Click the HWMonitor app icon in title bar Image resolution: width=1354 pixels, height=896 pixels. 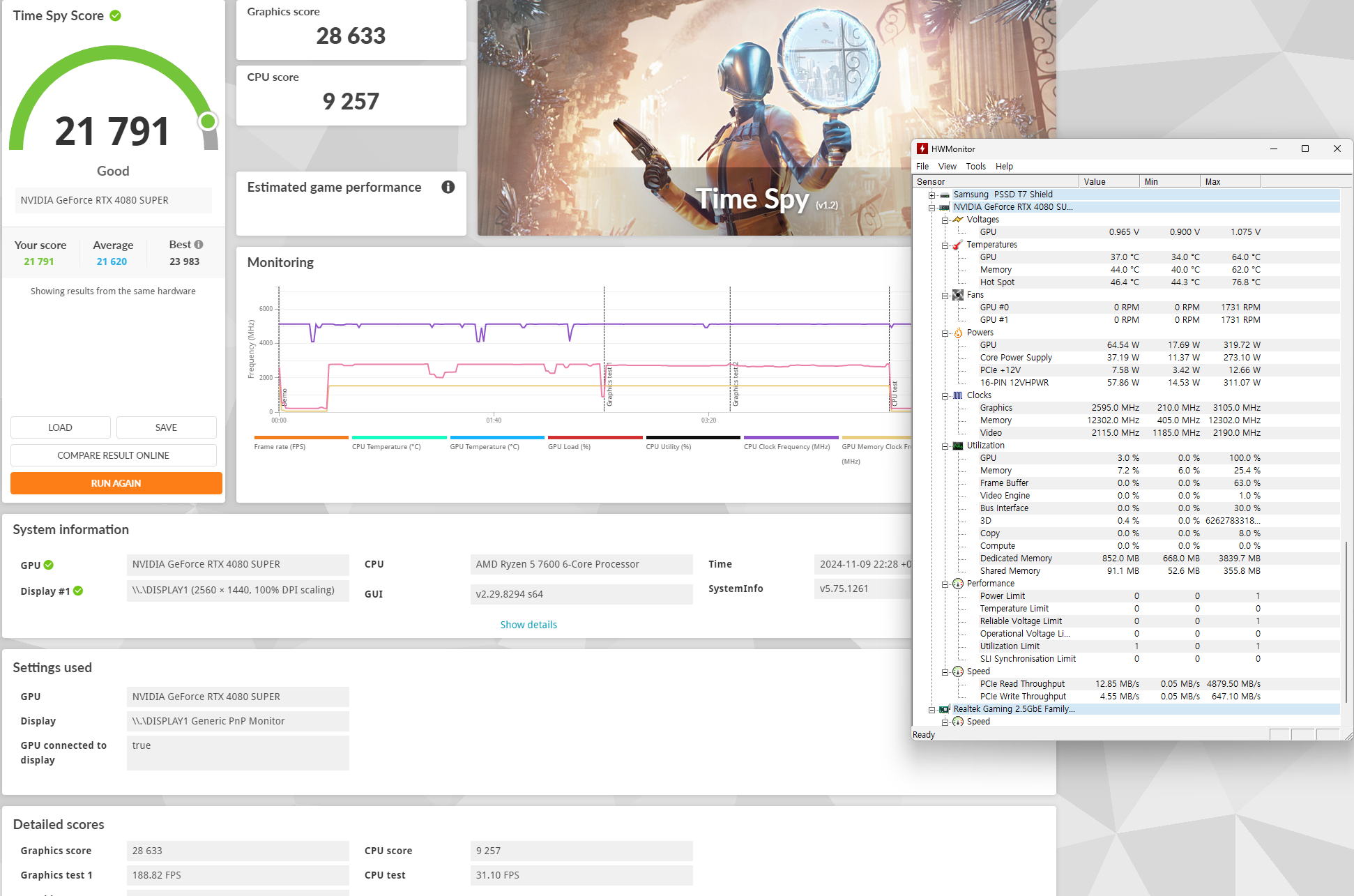pyautogui.click(x=922, y=149)
